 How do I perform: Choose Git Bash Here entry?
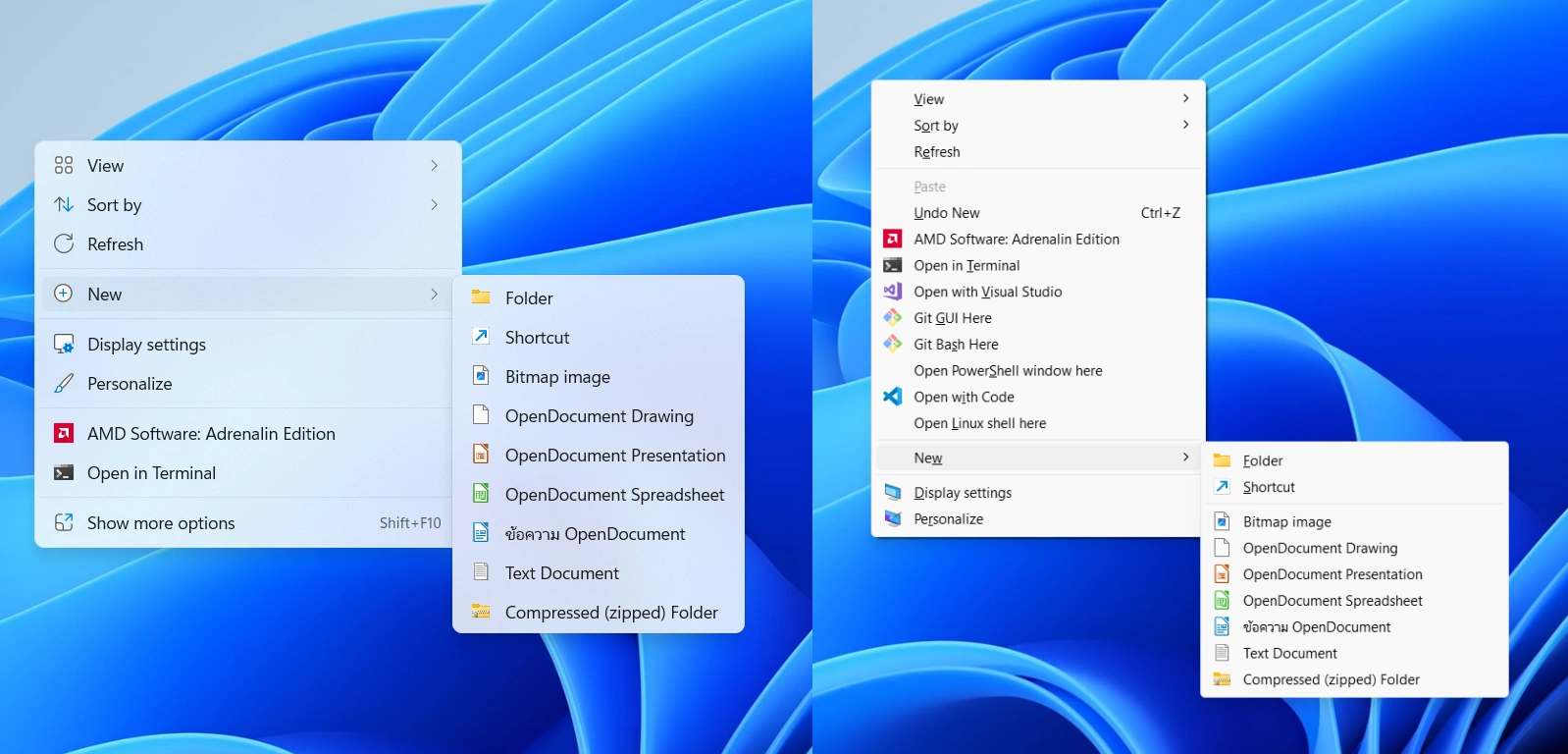point(1038,344)
